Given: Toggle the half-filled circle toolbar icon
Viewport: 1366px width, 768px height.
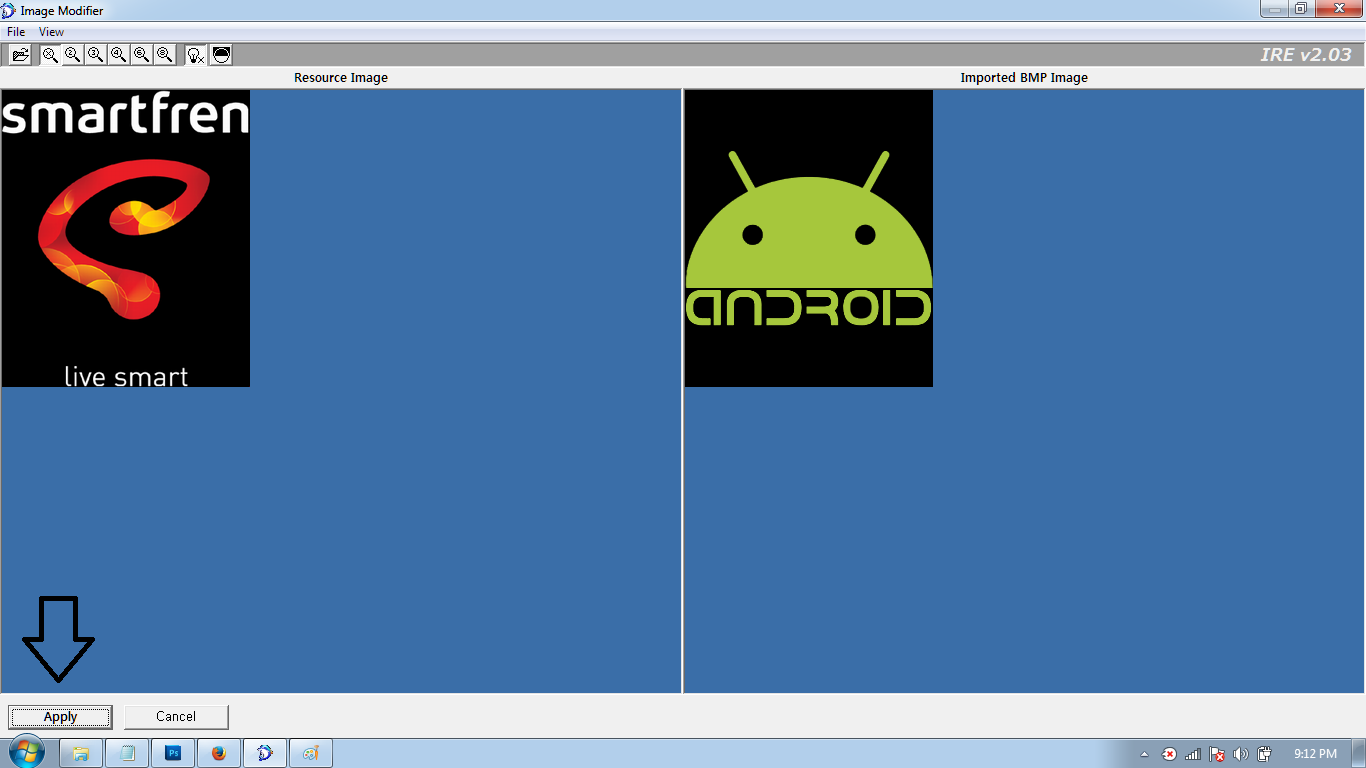Looking at the screenshot, I should (x=222, y=55).
